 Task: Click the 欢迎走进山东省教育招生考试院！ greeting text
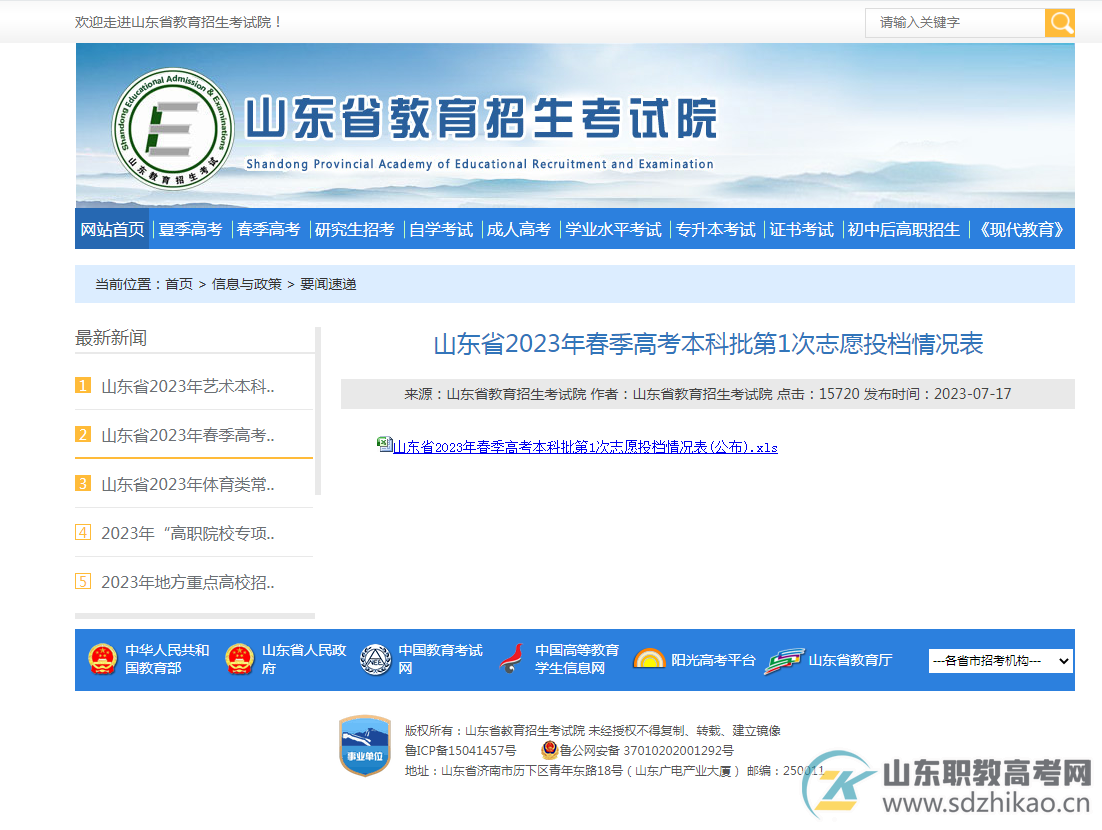(179, 22)
